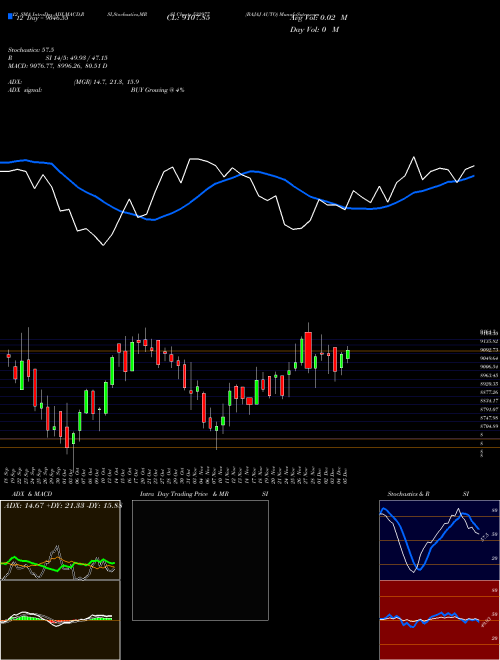Open the ADX indicator chart panel
This screenshot has height=660, width=500.
pyautogui.click(x=60, y=540)
